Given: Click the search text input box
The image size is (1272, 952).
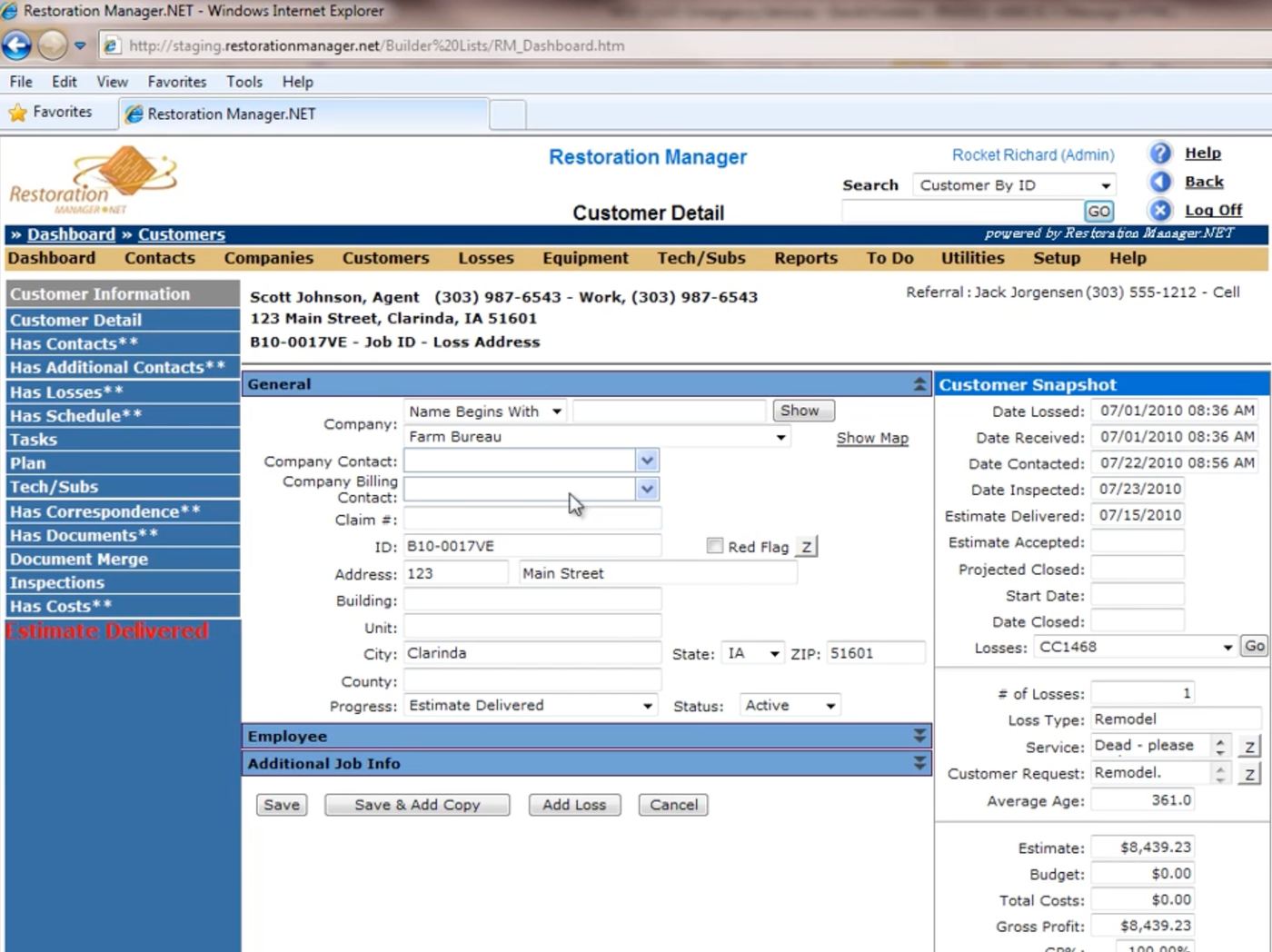Looking at the screenshot, I should point(962,211).
